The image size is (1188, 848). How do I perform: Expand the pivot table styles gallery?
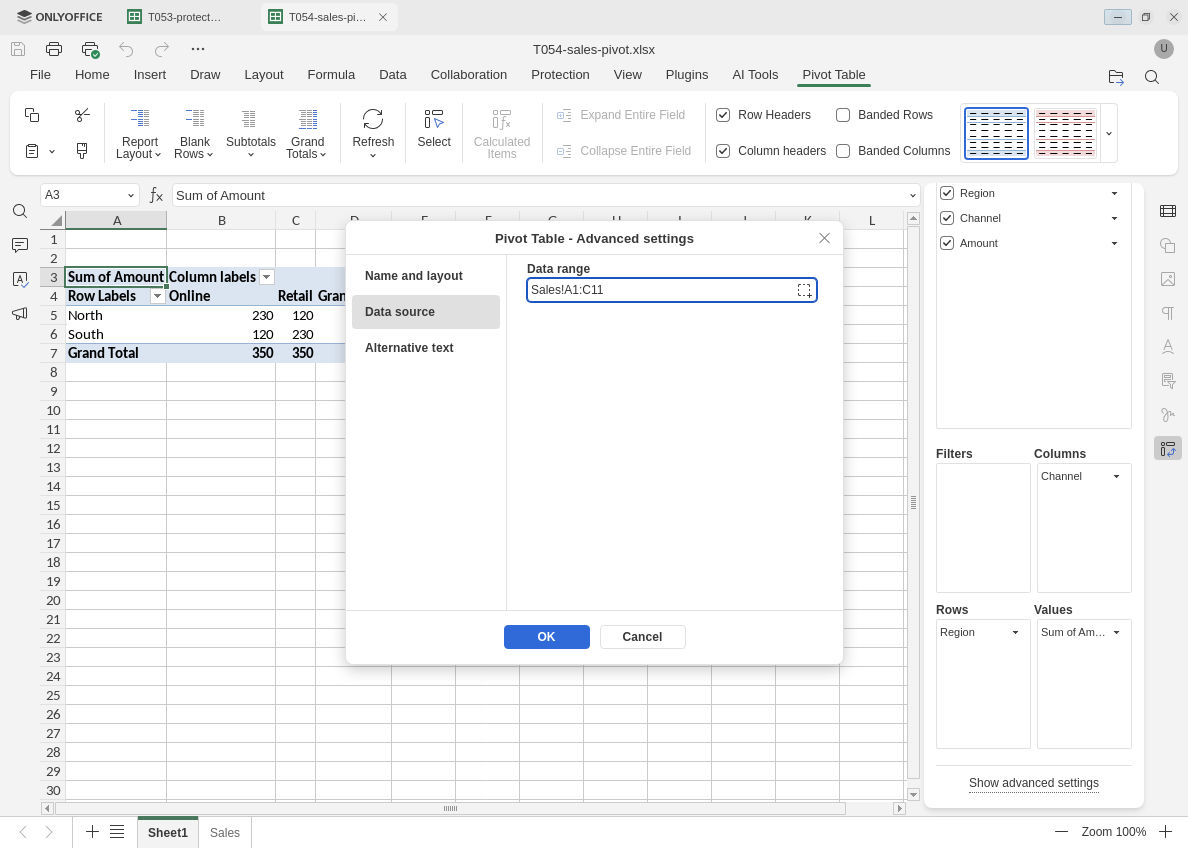tap(1108, 133)
